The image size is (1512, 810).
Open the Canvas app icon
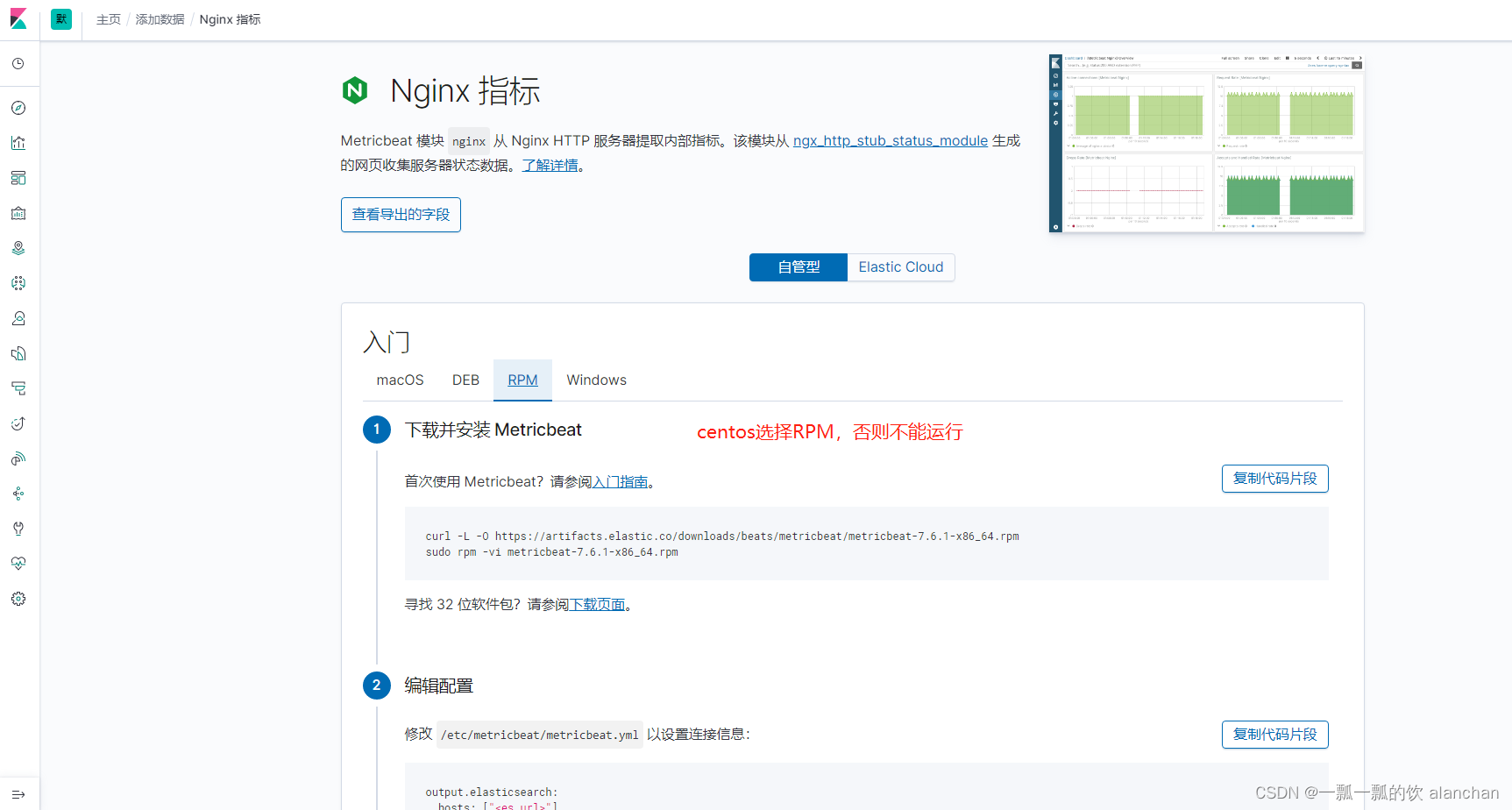(18, 212)
